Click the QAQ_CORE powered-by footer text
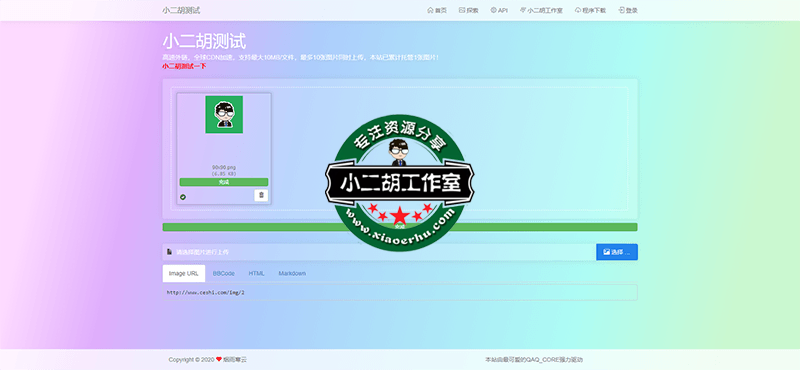800x370 pixels. point(534,360)
